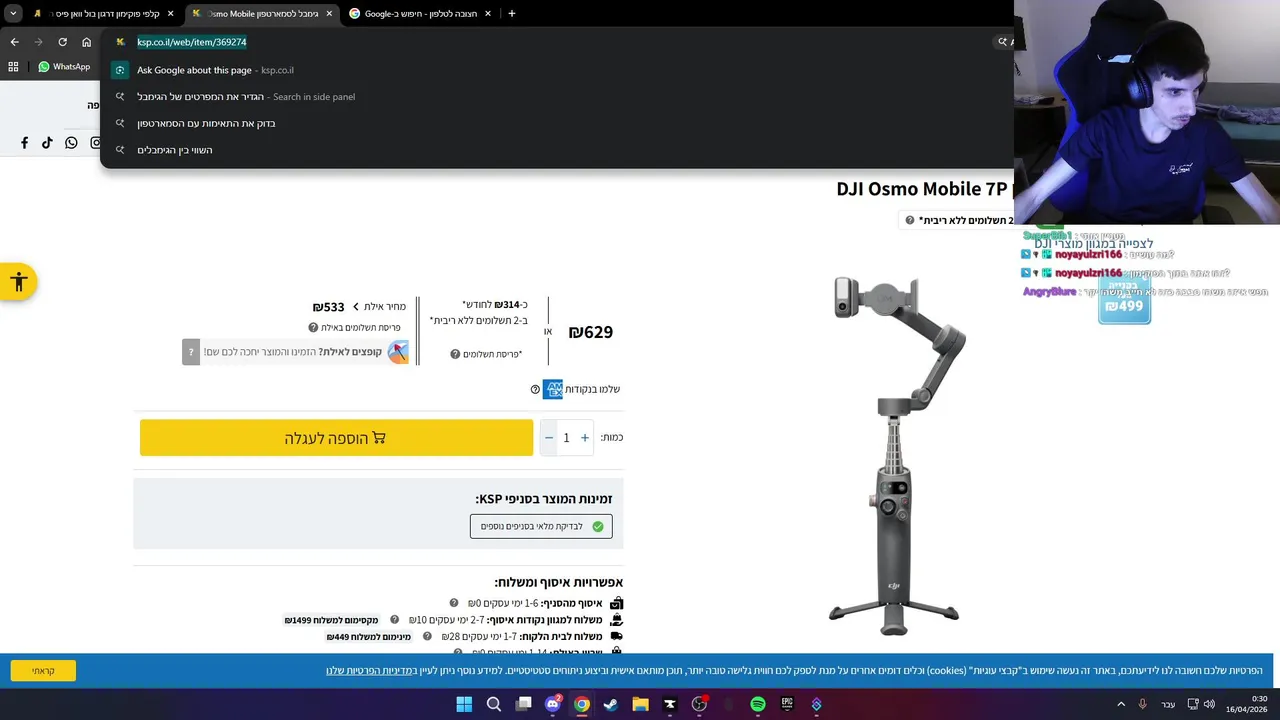Close the Pokemon cards tab

[171, 14]
